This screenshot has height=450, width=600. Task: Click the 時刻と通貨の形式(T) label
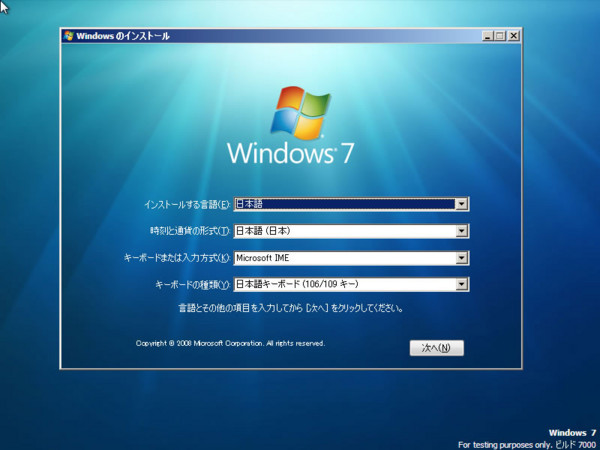pos(190,231)
